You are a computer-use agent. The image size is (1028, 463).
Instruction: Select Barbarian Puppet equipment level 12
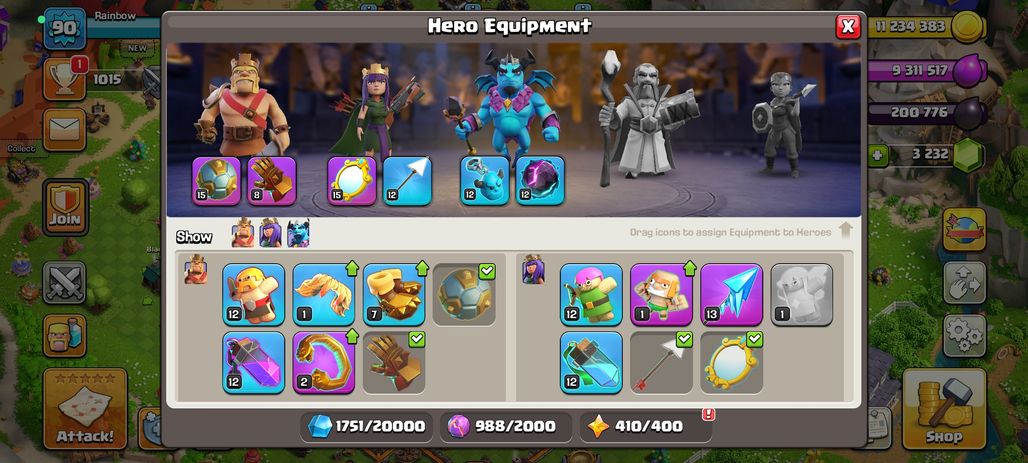pyautogui.click(x=254, y=294)
